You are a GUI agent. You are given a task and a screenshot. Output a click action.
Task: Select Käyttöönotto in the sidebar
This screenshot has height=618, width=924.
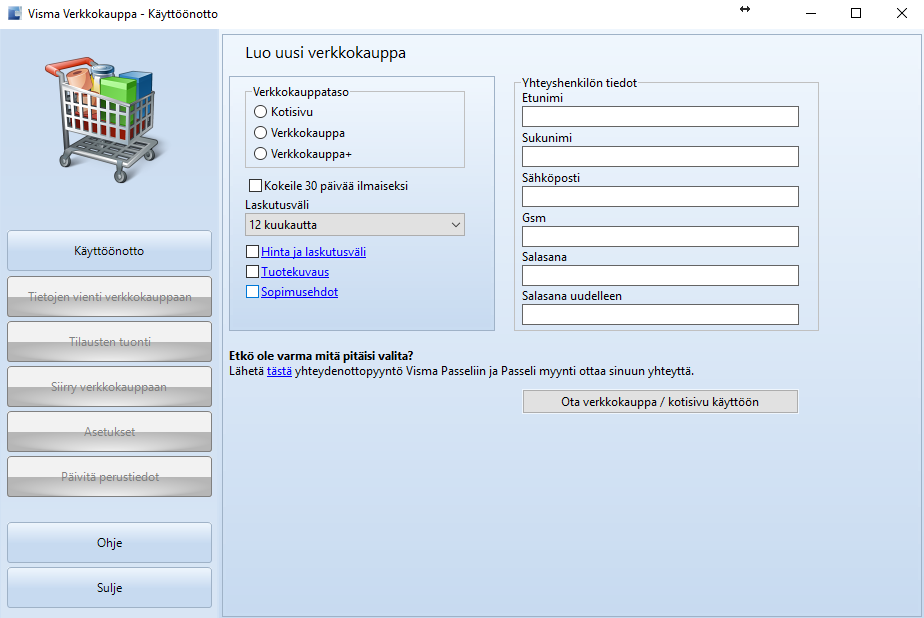tap(110, 250)
